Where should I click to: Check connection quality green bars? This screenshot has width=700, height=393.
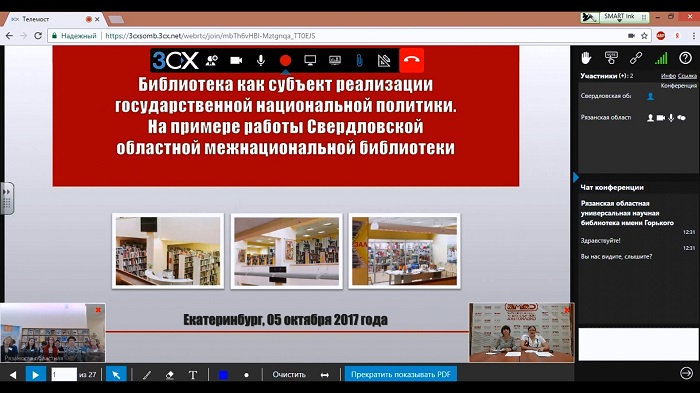[x=661, y=58]
